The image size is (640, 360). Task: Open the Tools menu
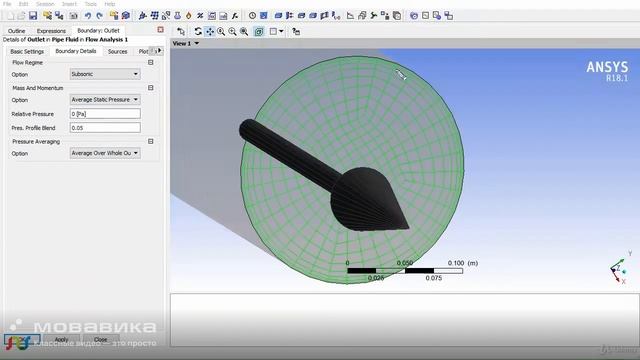coord(91,4)
